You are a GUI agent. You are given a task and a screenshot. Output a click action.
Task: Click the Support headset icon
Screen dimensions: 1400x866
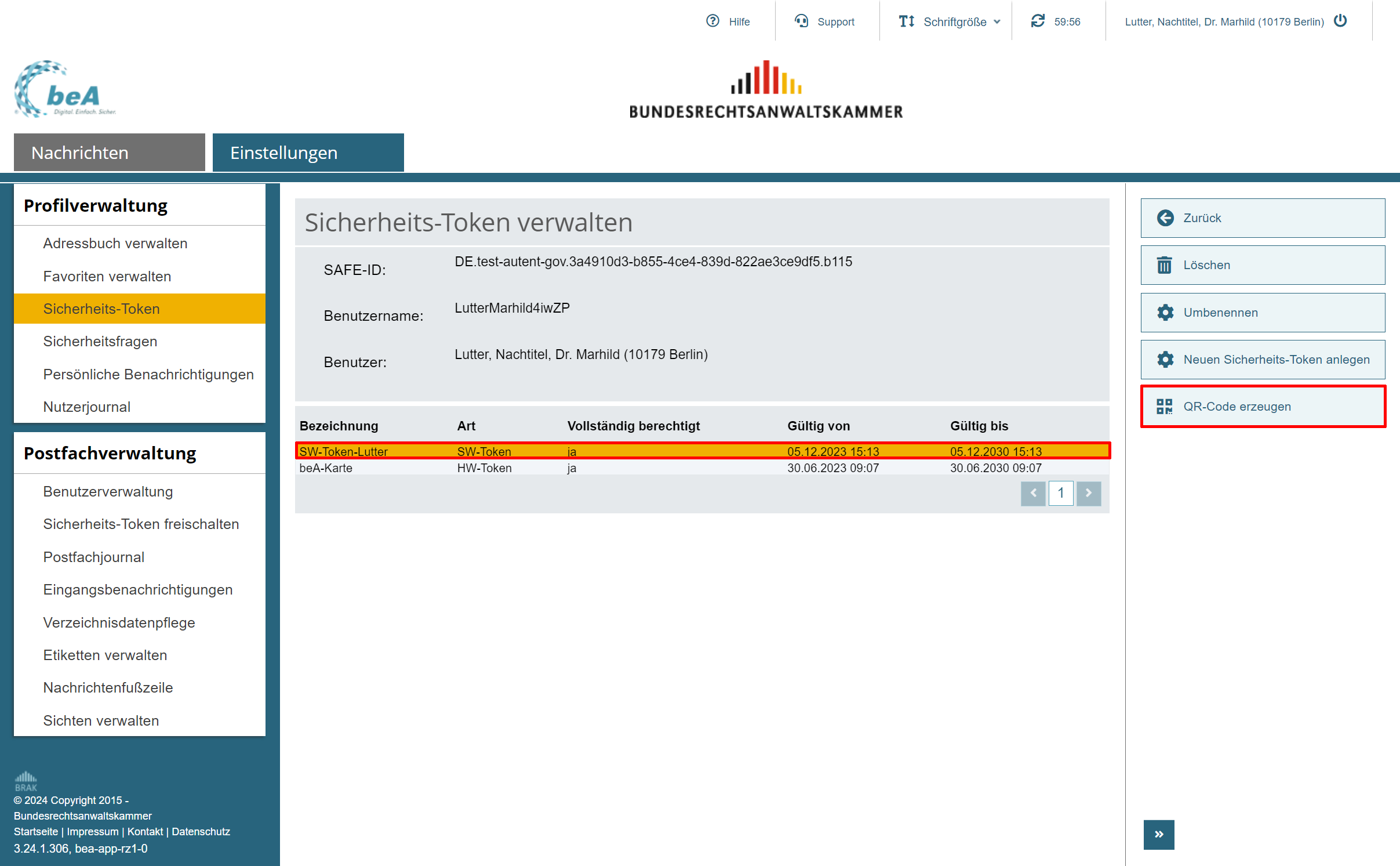click(801, 21)
